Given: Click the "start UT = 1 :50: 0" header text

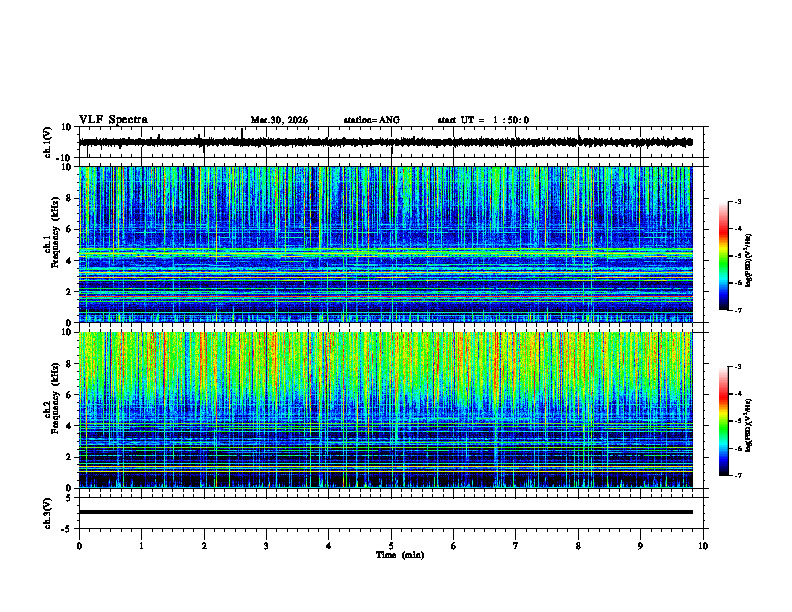Looking at the screenshot, I should click(x=483, y=120).
